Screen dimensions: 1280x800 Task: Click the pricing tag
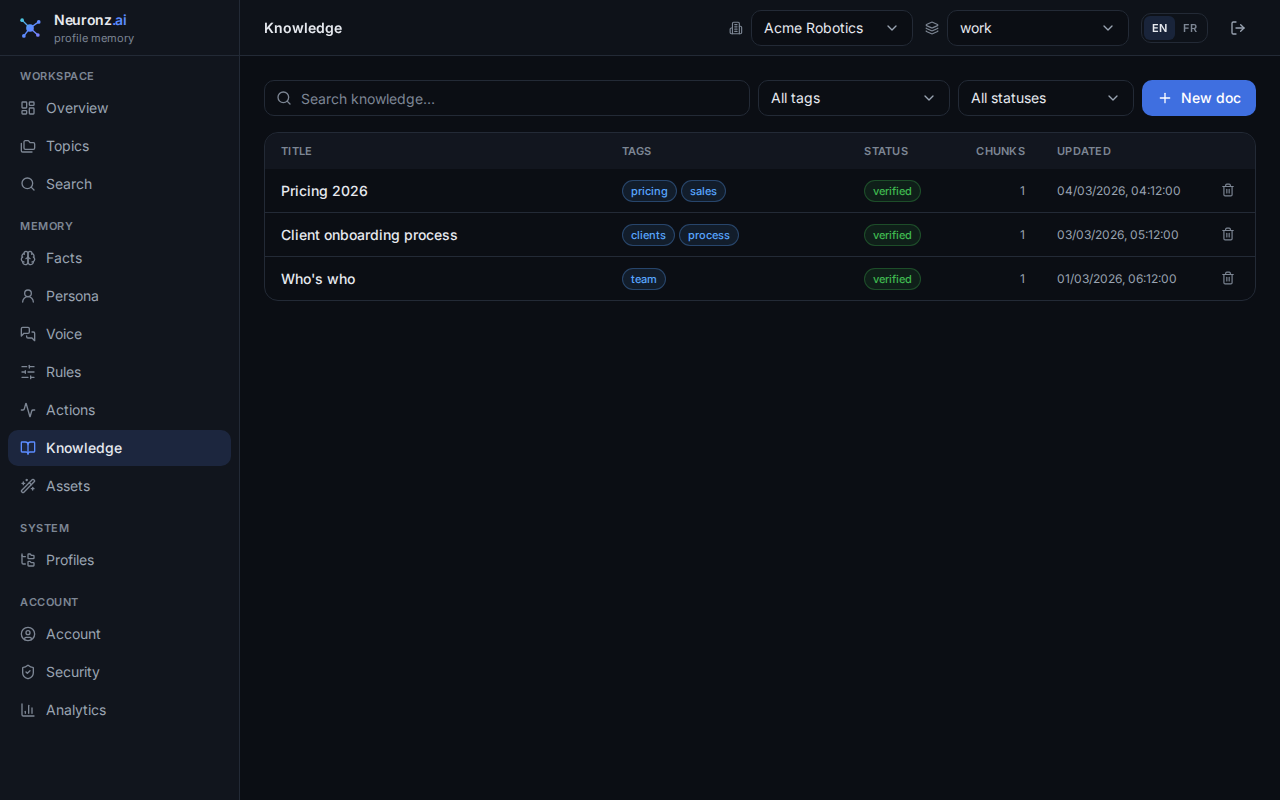[x=649, y=191]
